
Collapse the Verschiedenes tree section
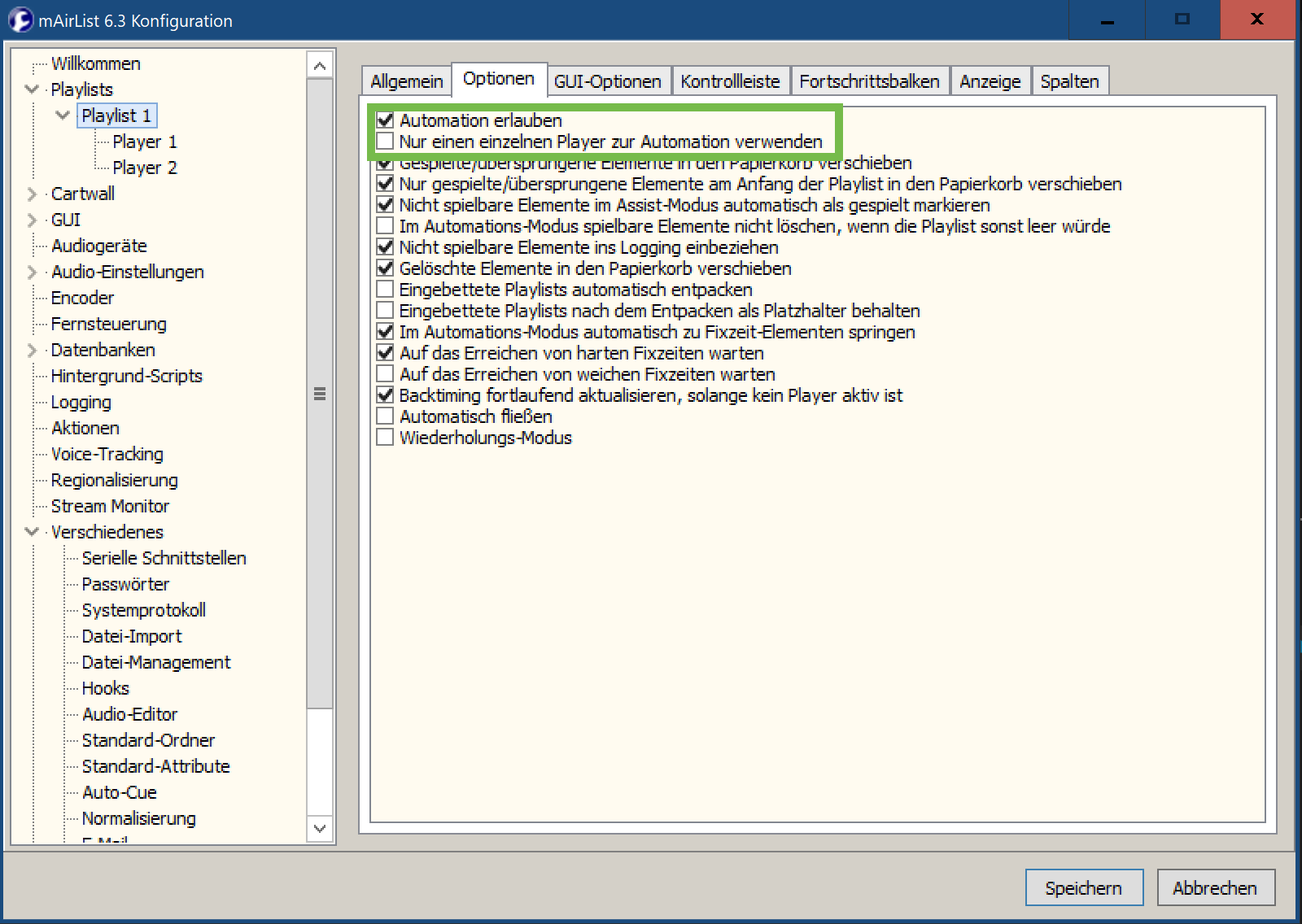coord(33,532)
